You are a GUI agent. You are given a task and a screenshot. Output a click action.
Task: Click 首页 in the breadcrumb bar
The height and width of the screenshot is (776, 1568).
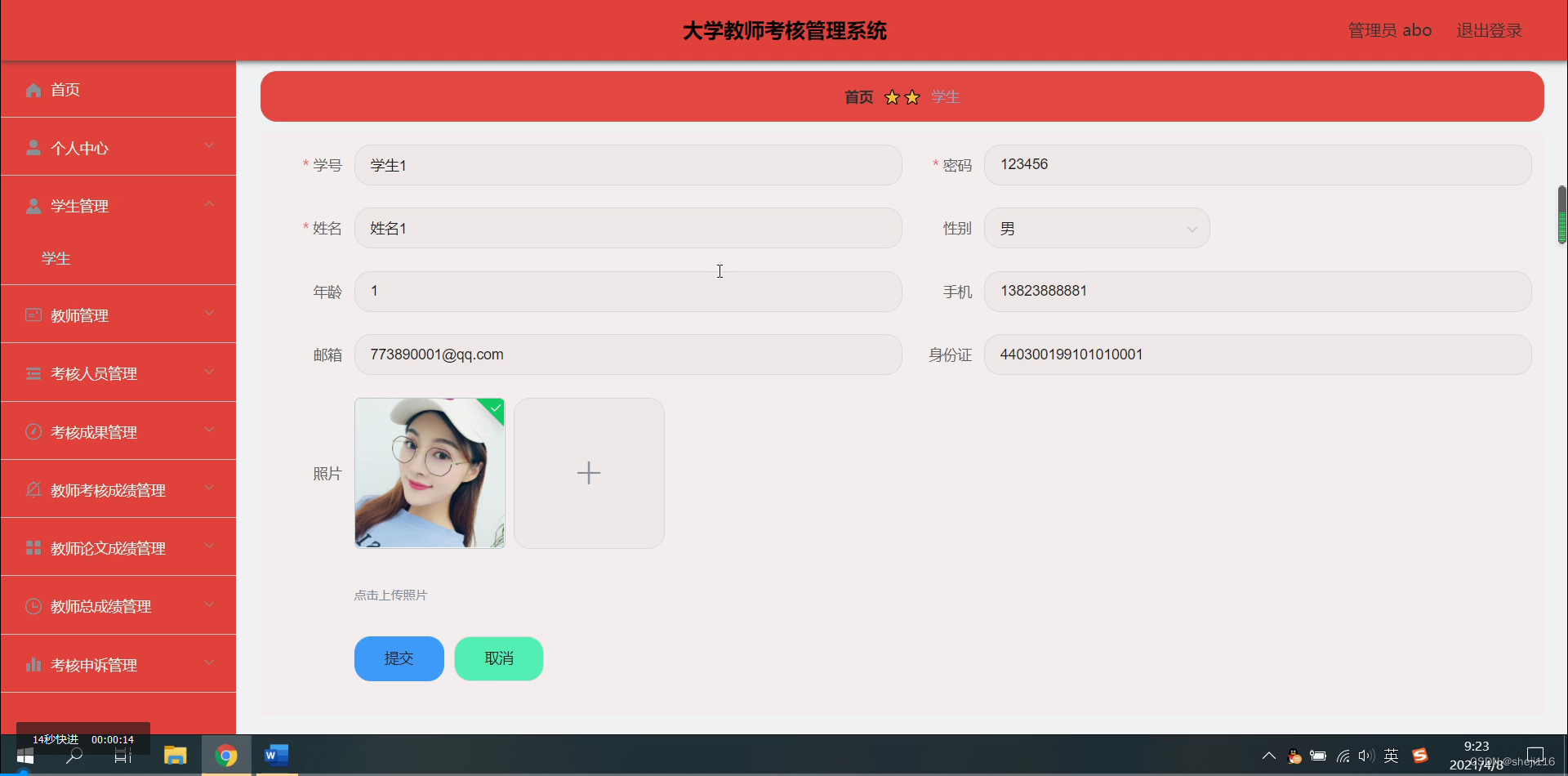857,96
